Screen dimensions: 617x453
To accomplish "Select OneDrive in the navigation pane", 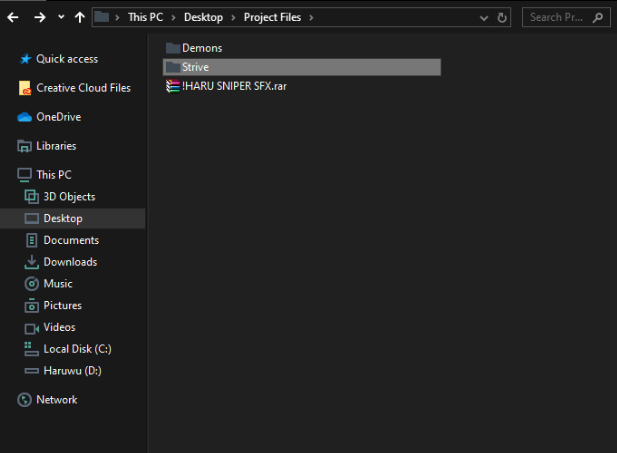I will pyautogui.click(x=58, y=117).
